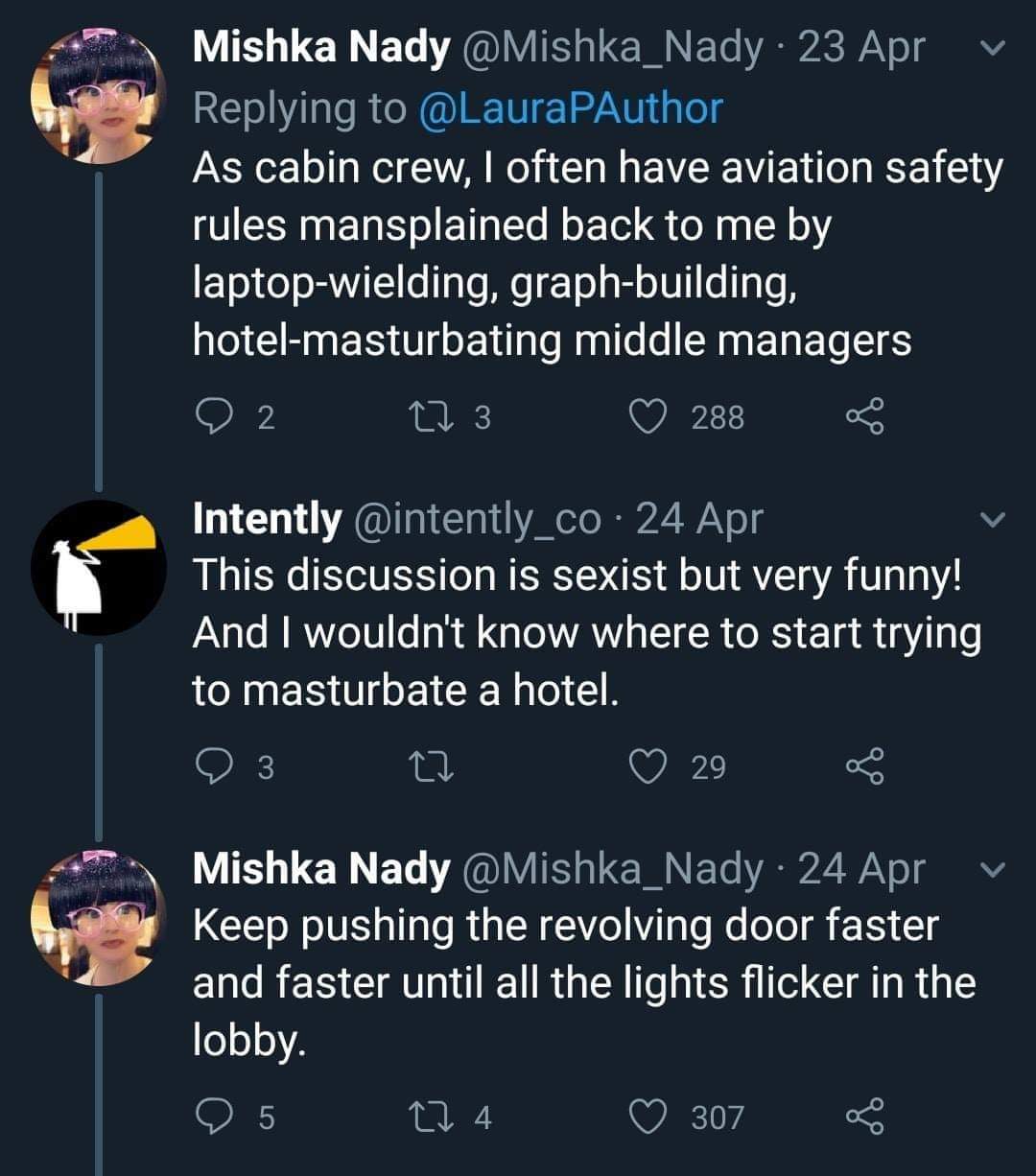This screenshot has height=1176, width=1036.
Task: Open options chevron on the last tweet
Action: pos(996,870)
